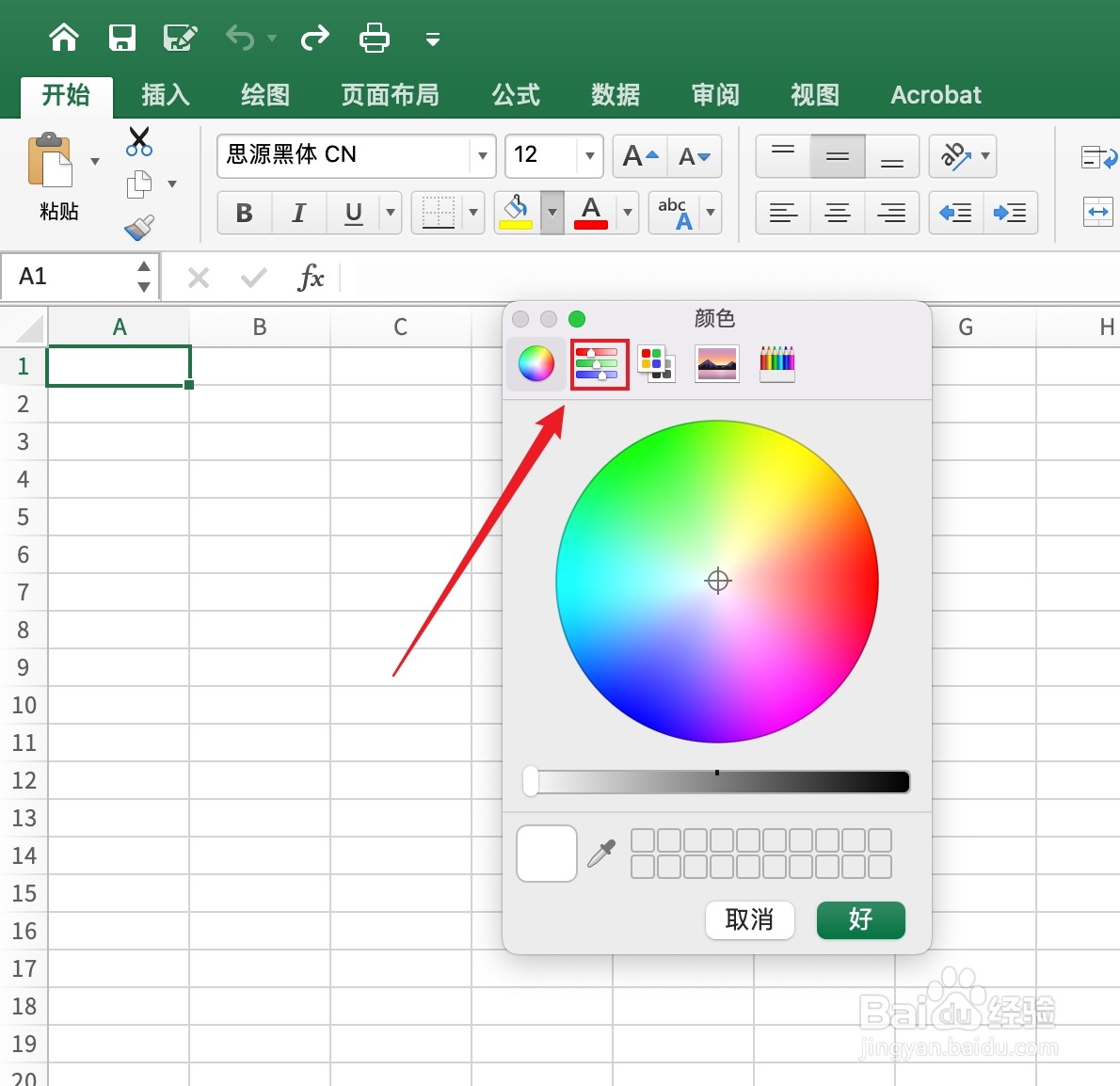
Task: Toggle middle vertical alignment
Action: (837, 155)
